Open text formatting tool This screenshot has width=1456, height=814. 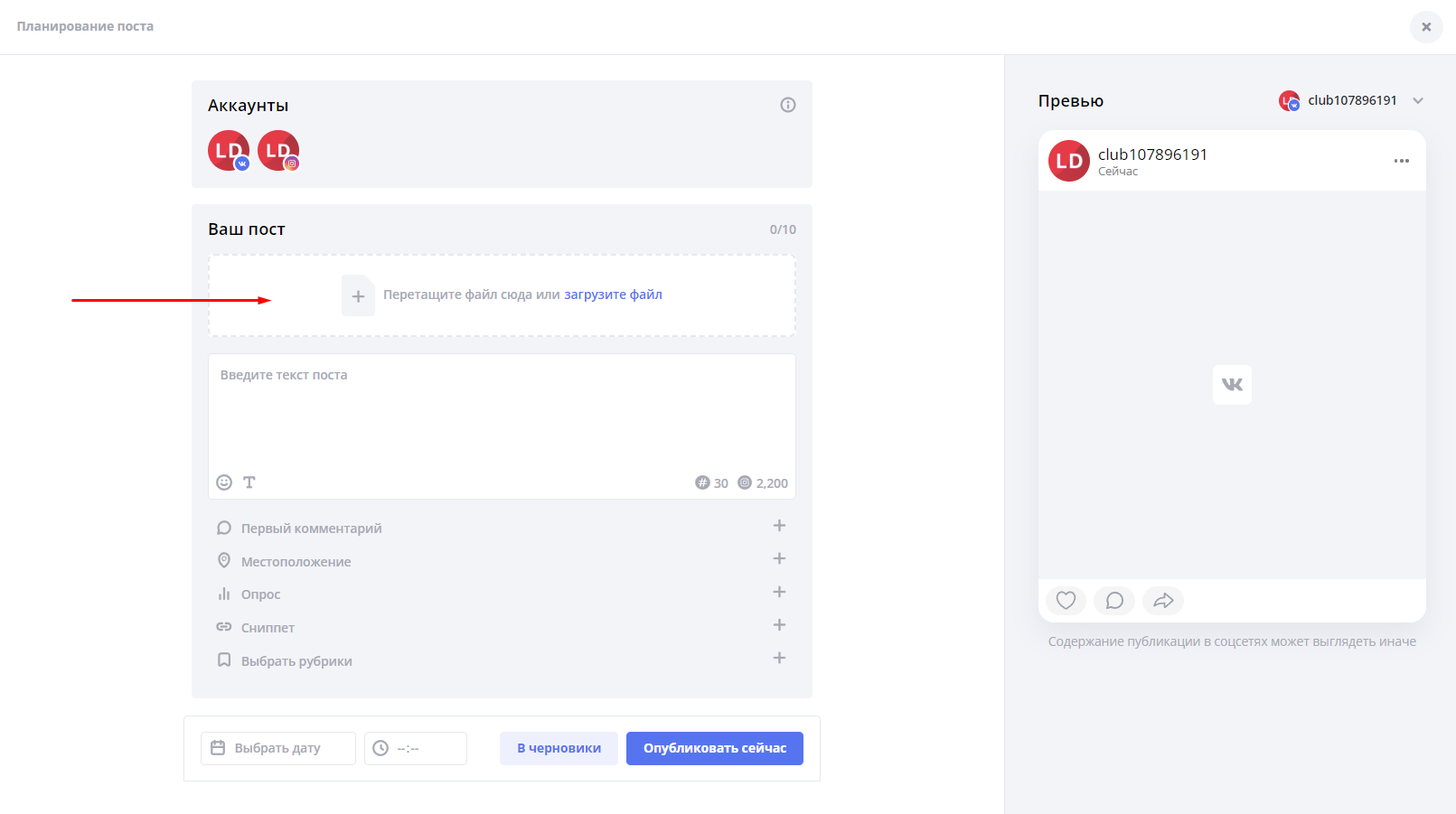click(249, 482)
